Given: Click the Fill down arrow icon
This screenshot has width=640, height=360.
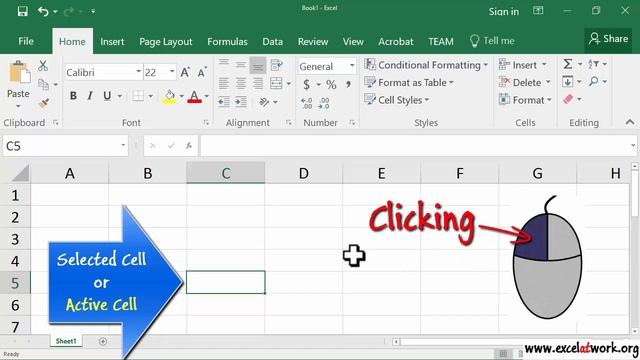Looking at the screenshot, I should 567,82.
